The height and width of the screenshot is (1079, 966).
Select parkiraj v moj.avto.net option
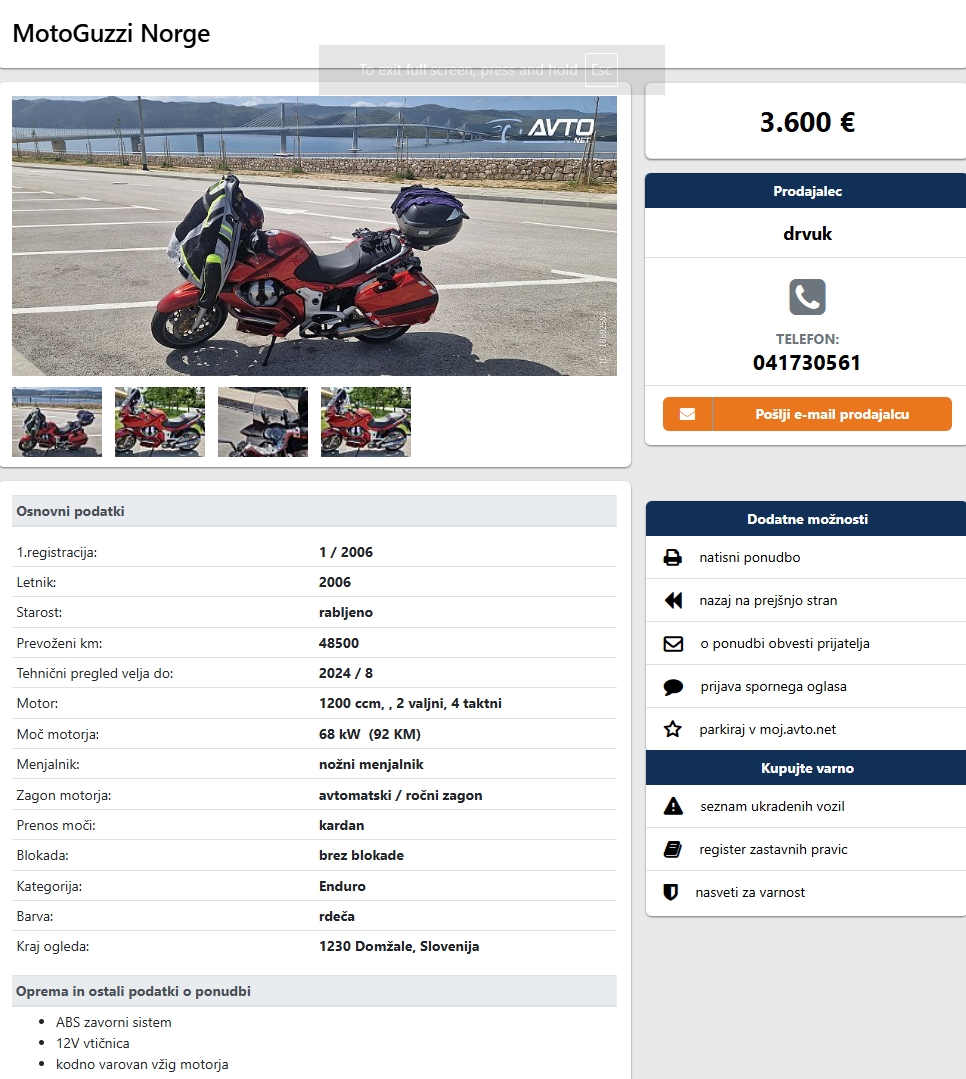768,729
